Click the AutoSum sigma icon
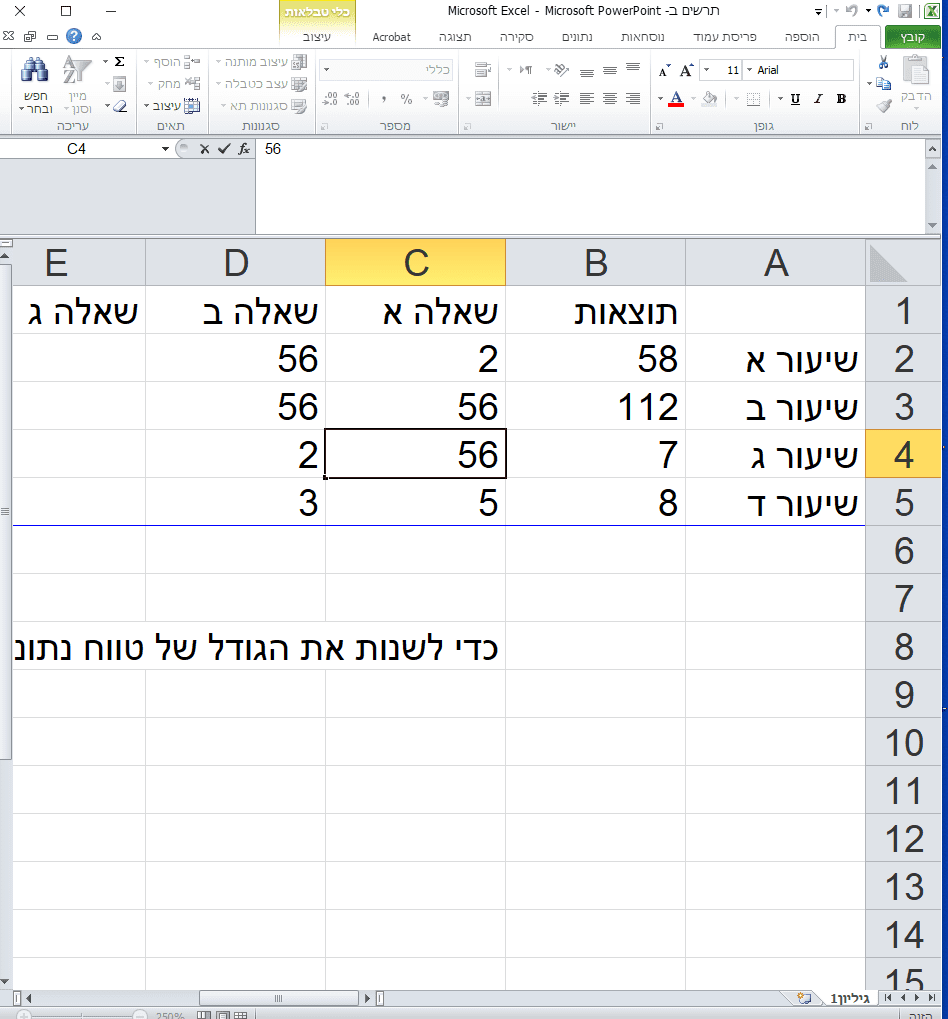948x1019 pixels. click(x=120, y=62)
